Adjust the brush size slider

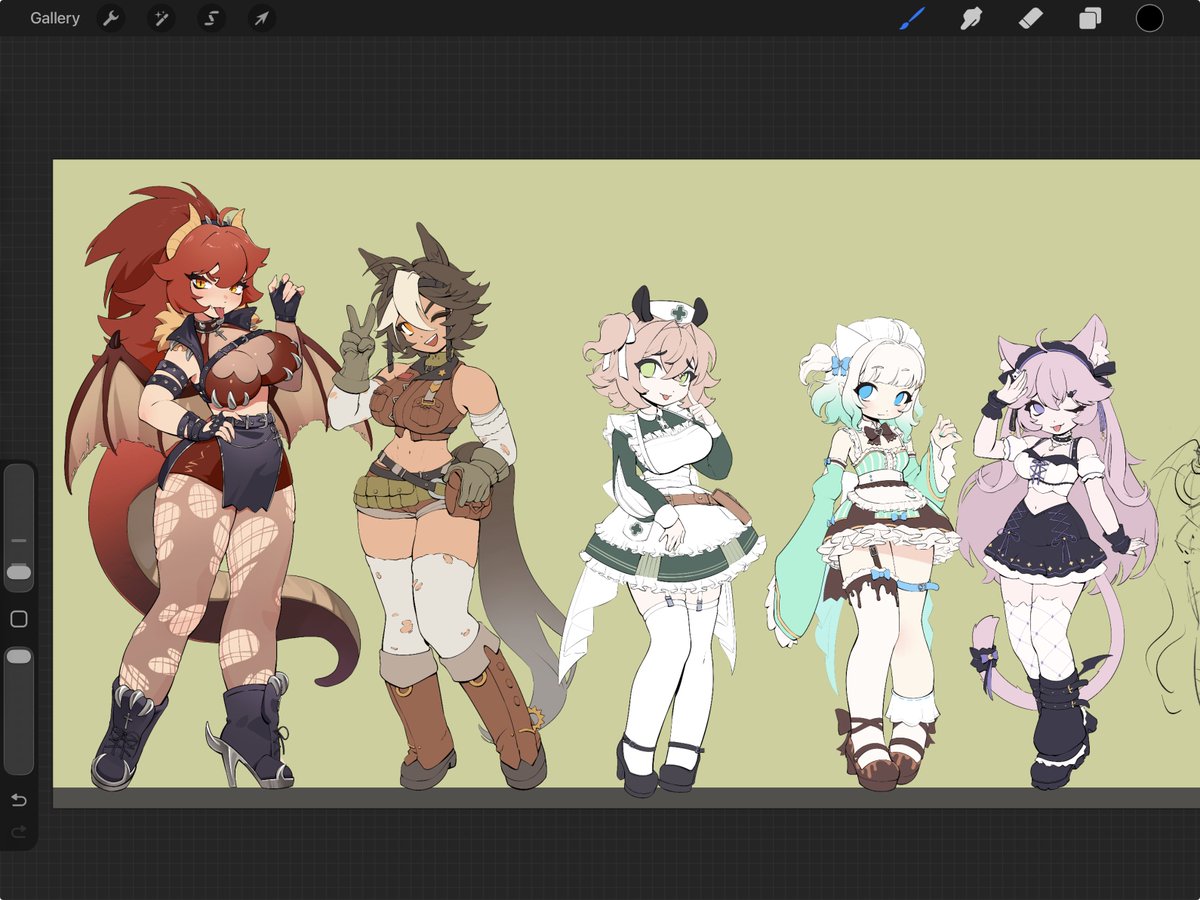(18, 528)
